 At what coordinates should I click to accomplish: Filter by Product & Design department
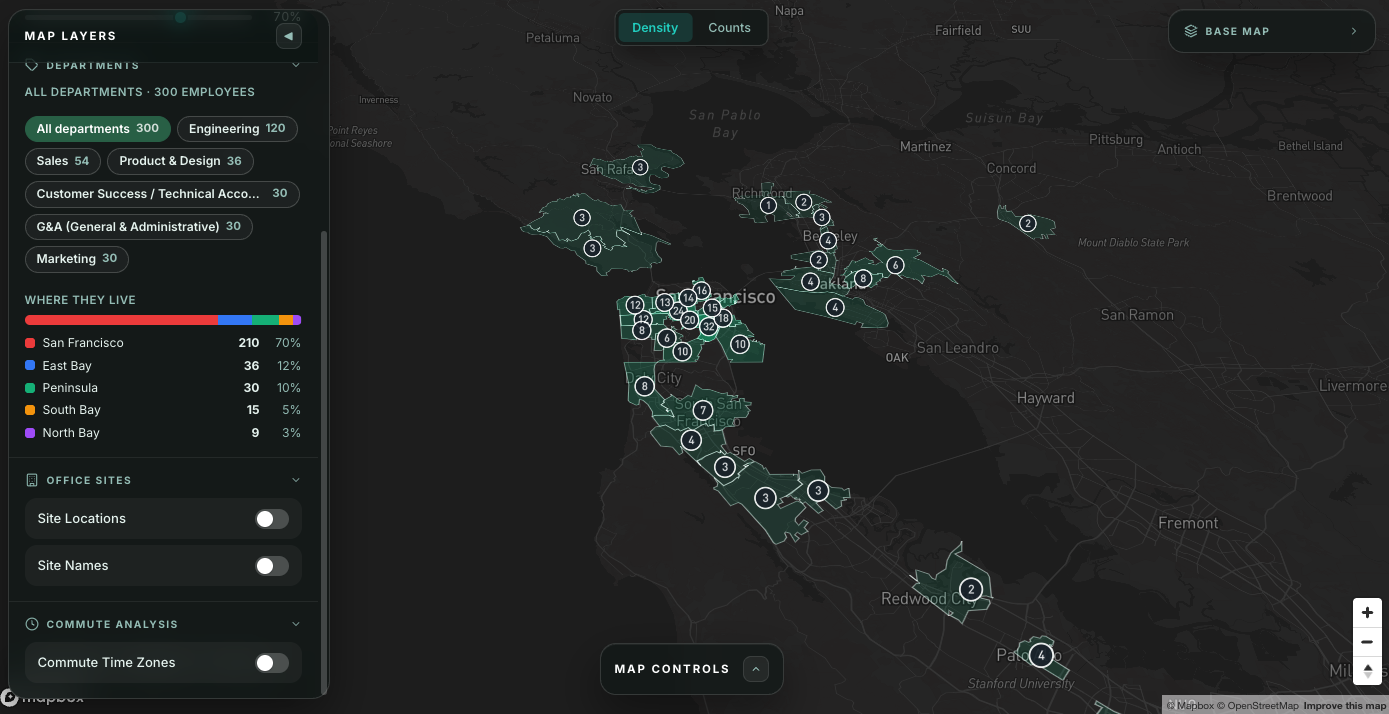coord(181,161)
